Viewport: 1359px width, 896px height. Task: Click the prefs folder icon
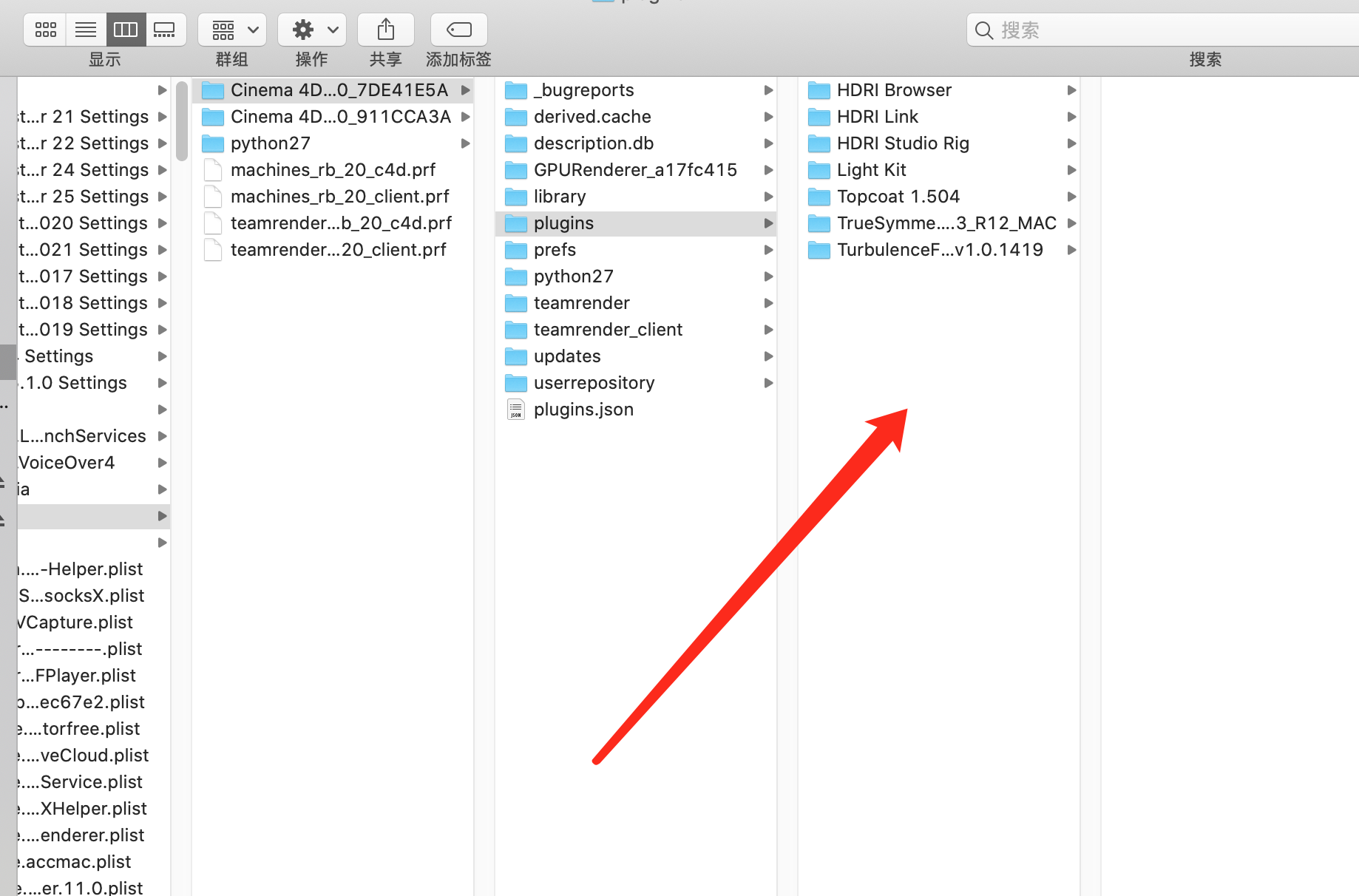pyautogui.click(x=516, y=250)
